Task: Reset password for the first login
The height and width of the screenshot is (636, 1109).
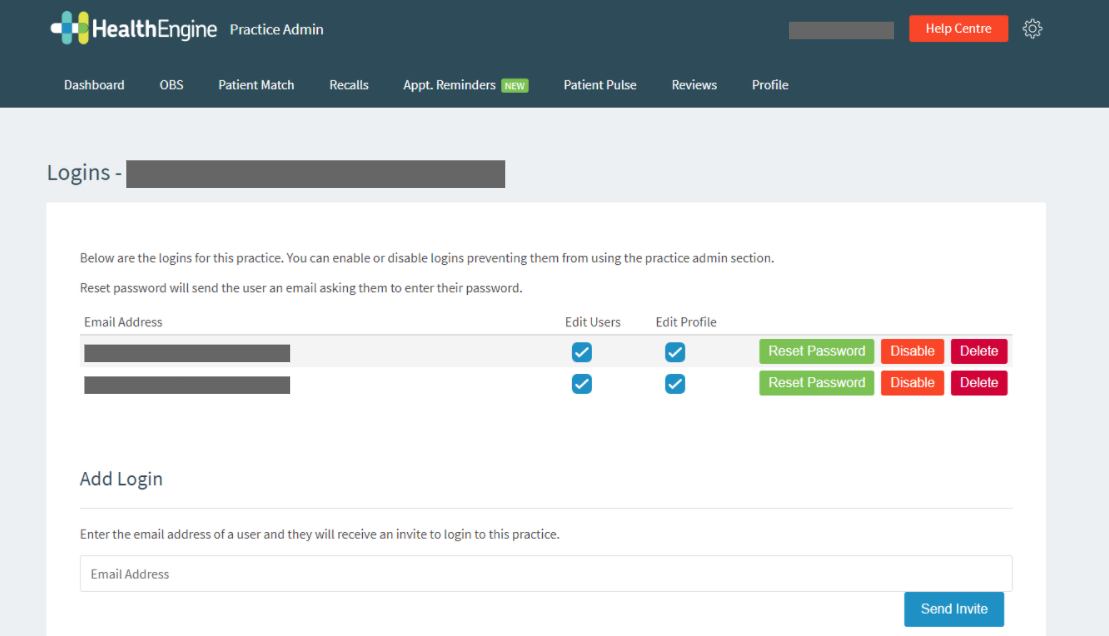Action: 816,351
